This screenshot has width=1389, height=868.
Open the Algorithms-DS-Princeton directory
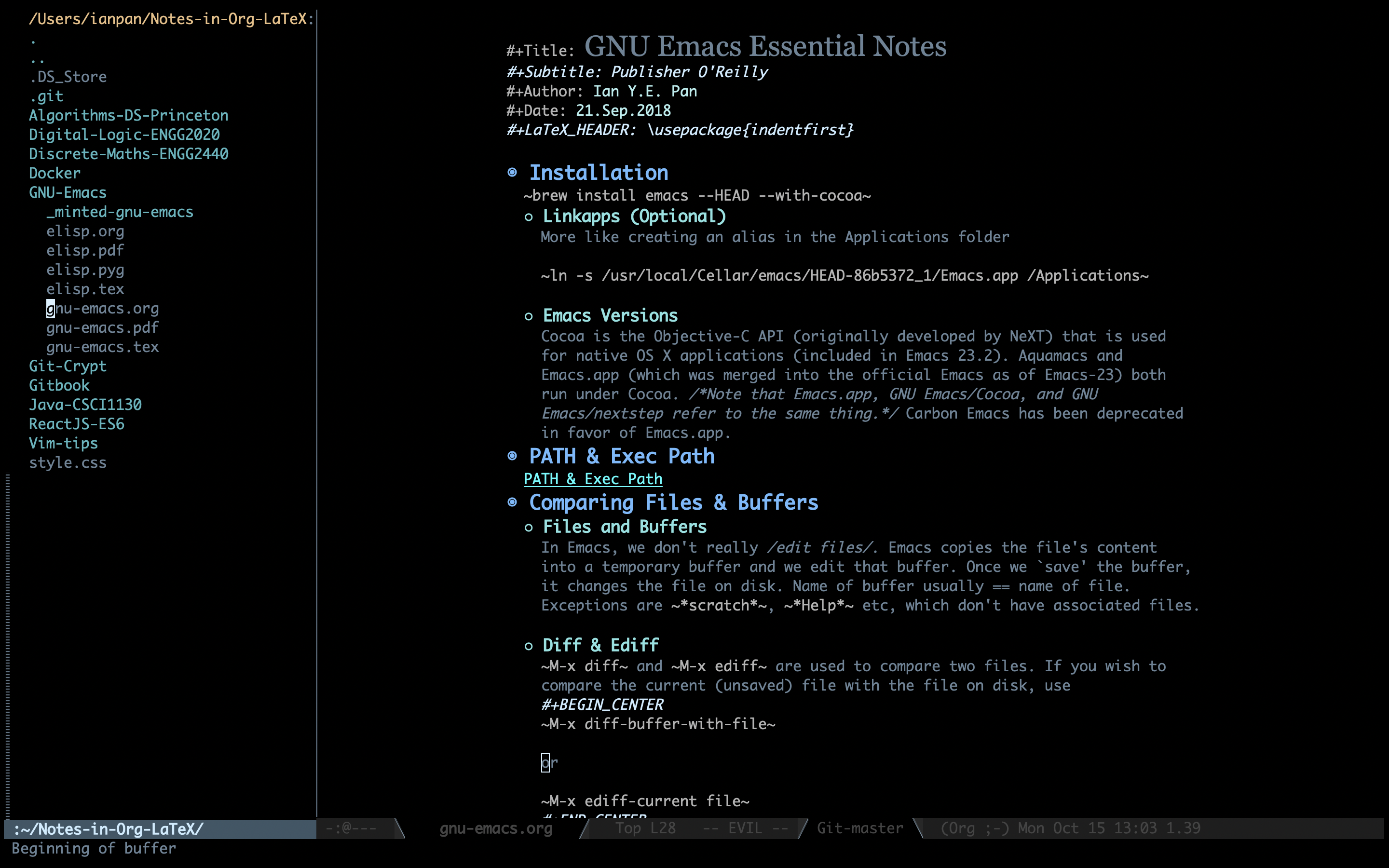coord(129,115)
